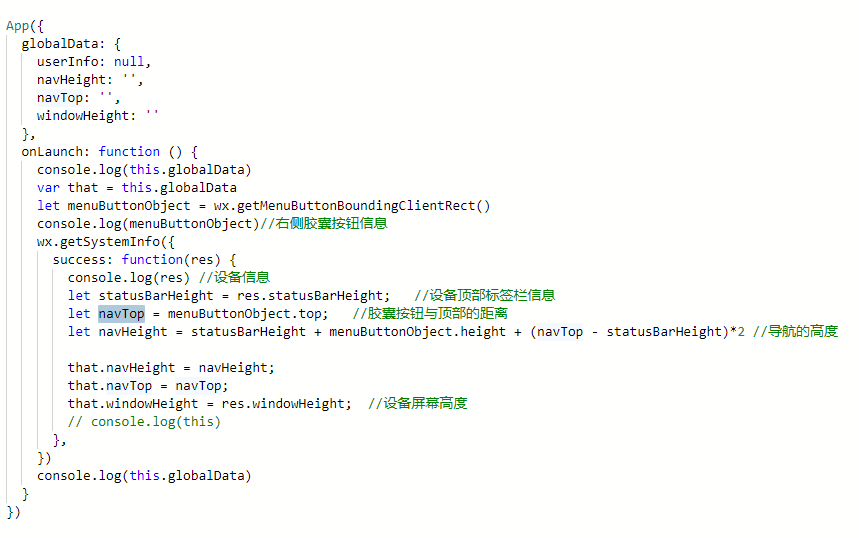Click the windowHeight property in globalData
The height and width of the screenshot is (538, 859).
83,116
